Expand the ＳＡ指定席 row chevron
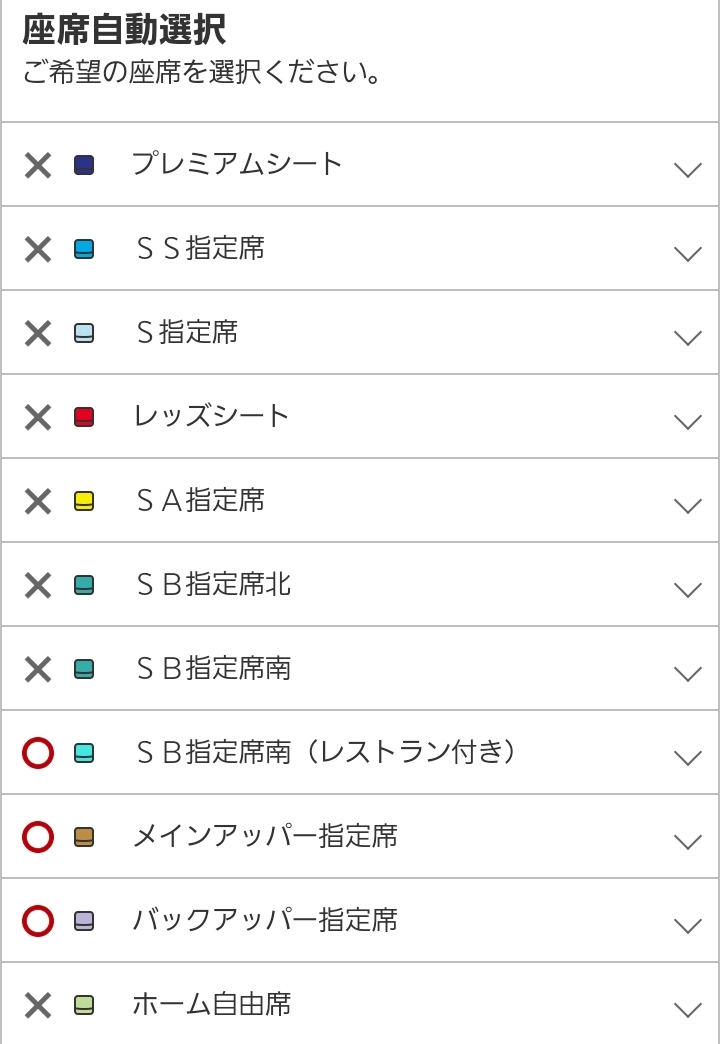This screenshot has height=1044, width=720. pos(687,505)
